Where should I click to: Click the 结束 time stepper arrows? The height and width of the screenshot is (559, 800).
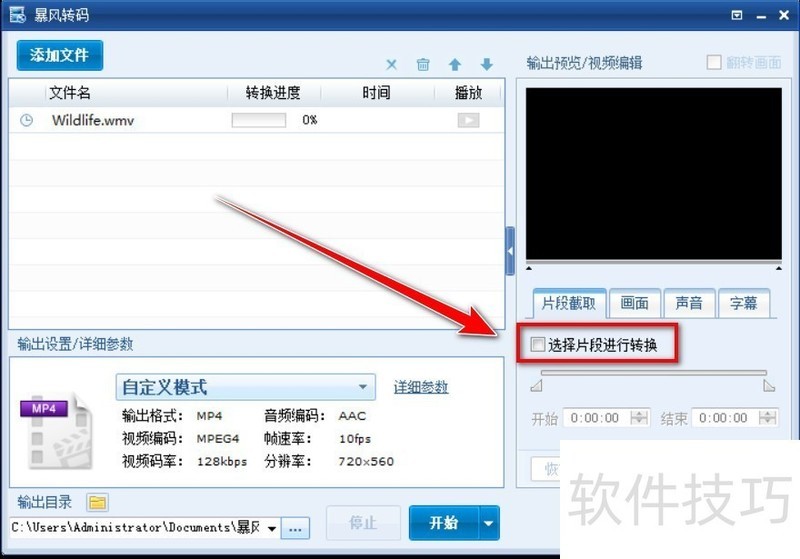767,418
